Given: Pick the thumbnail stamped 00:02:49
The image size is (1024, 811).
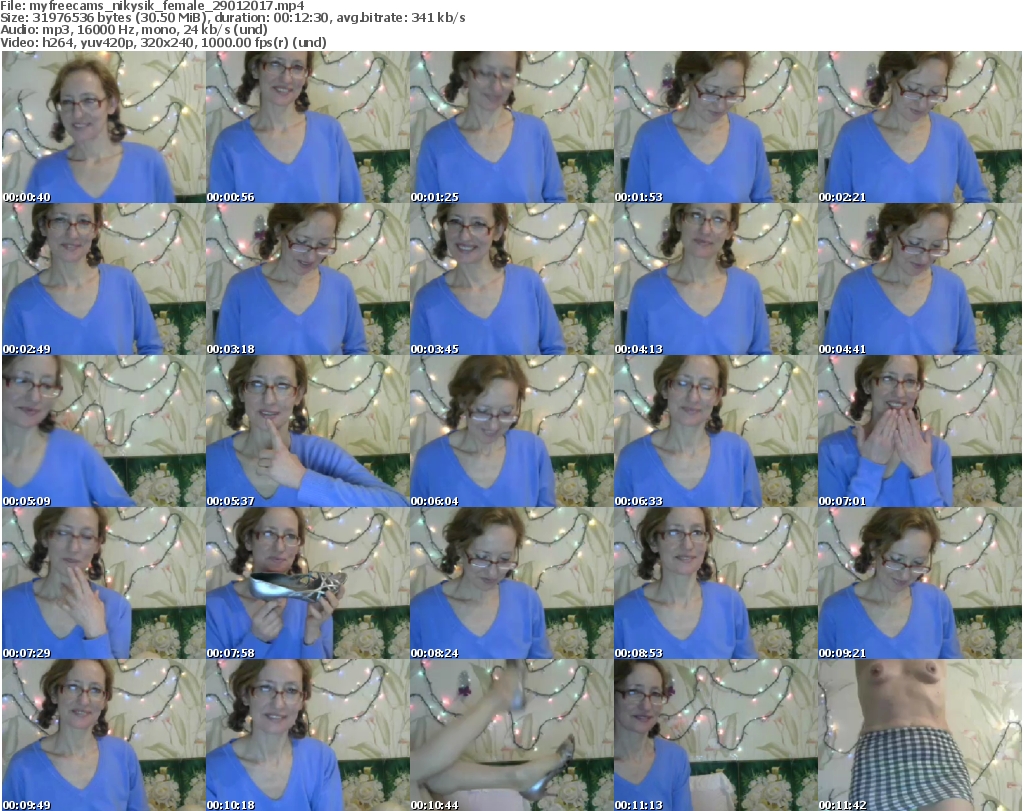Looking at the screenshot, I should (x=104, y=279).
